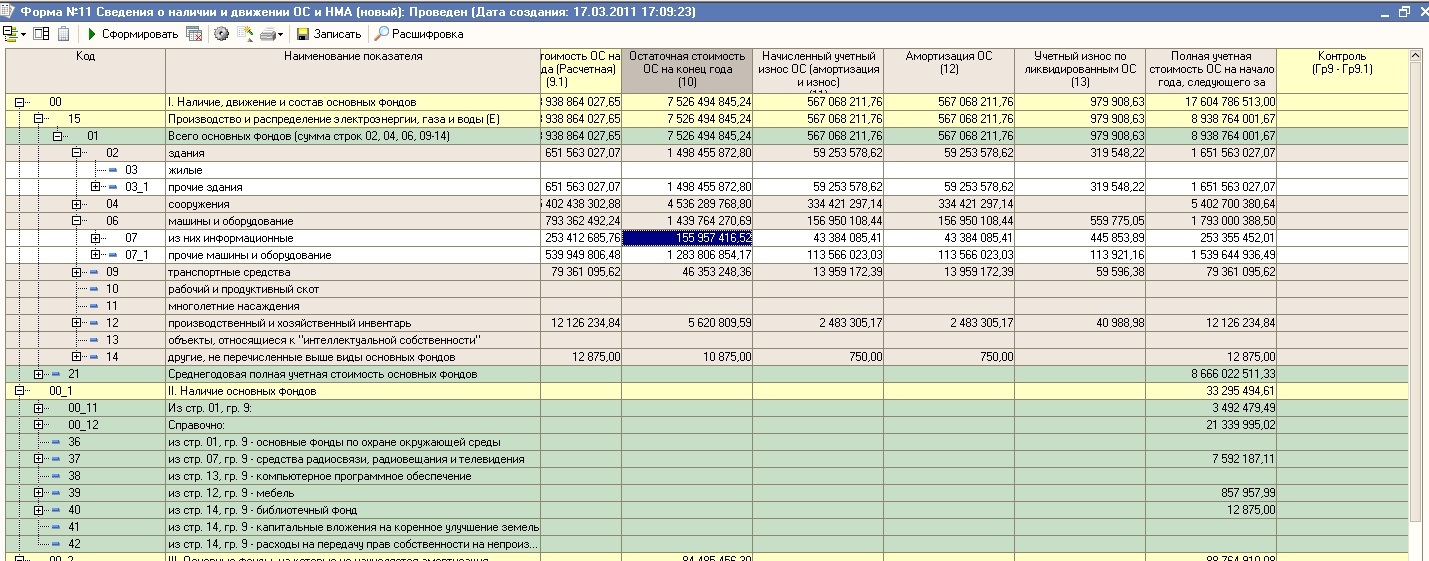Click column header Начисленный учетный износ ОС
Image resolution: width=1429 pixels, height=561 pixels.
(x=818, y=70)
